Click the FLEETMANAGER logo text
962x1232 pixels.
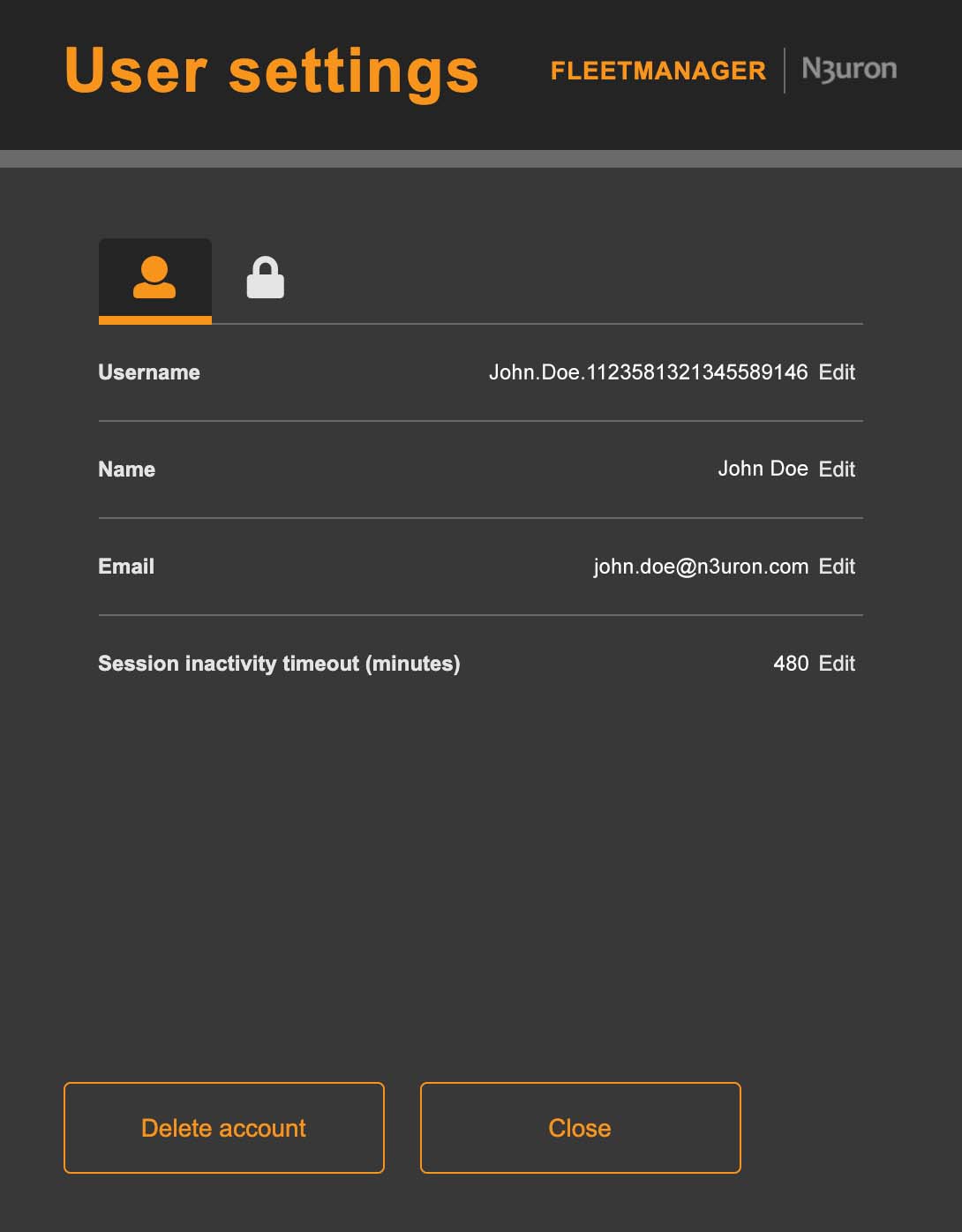(658, 71)
